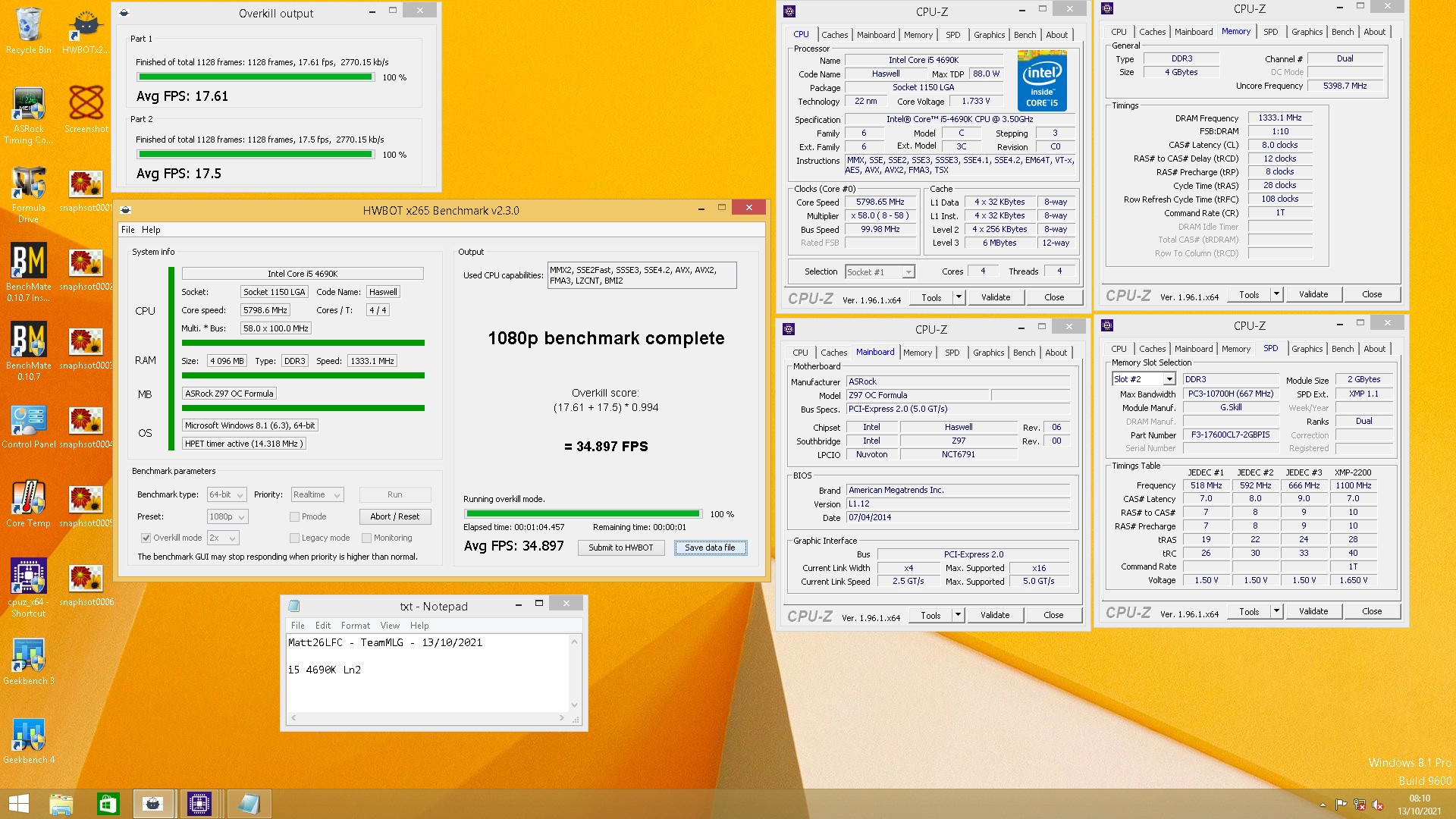Open Formula Drive desktop icon

28,193
